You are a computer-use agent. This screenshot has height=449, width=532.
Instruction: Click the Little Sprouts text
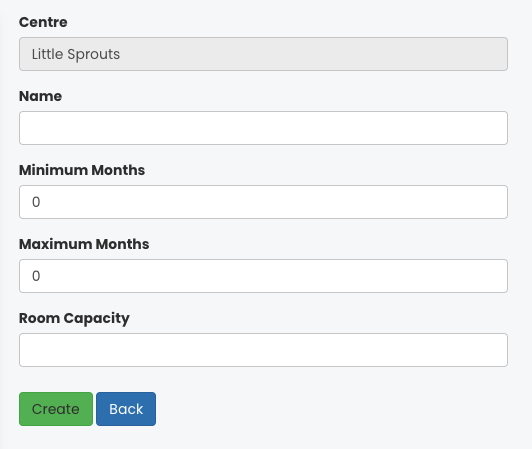tap(76, 54)
